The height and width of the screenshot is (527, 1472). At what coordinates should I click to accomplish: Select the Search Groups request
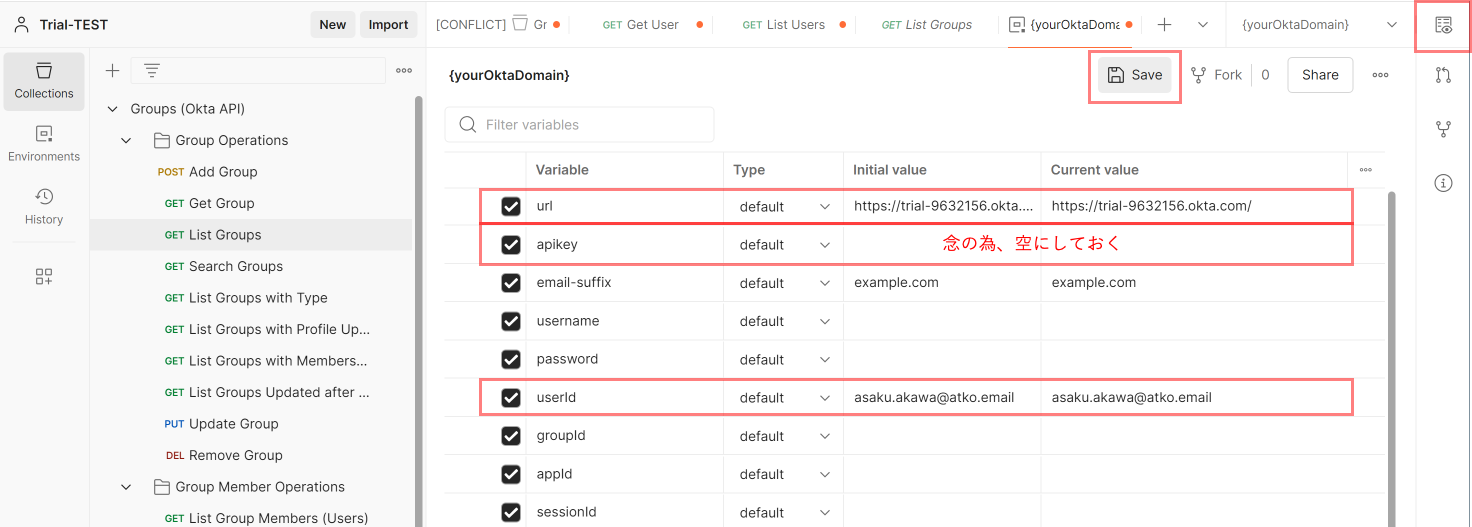235,267
